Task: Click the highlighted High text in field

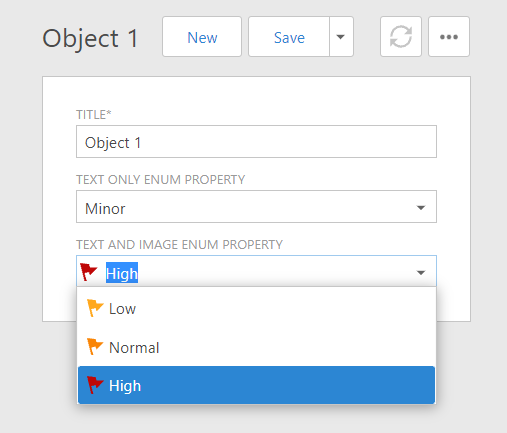Action: pos(122,273)
